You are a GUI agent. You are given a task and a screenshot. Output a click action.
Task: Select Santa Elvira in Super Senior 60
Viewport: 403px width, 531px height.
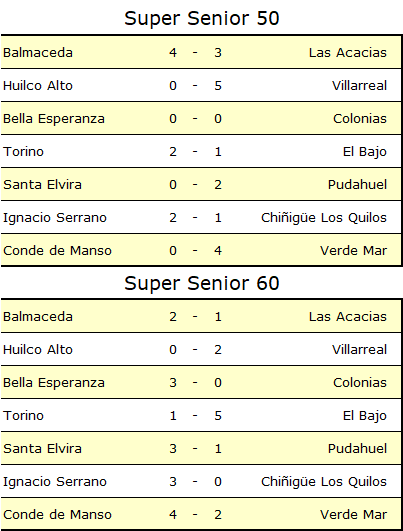coord(42,448)
